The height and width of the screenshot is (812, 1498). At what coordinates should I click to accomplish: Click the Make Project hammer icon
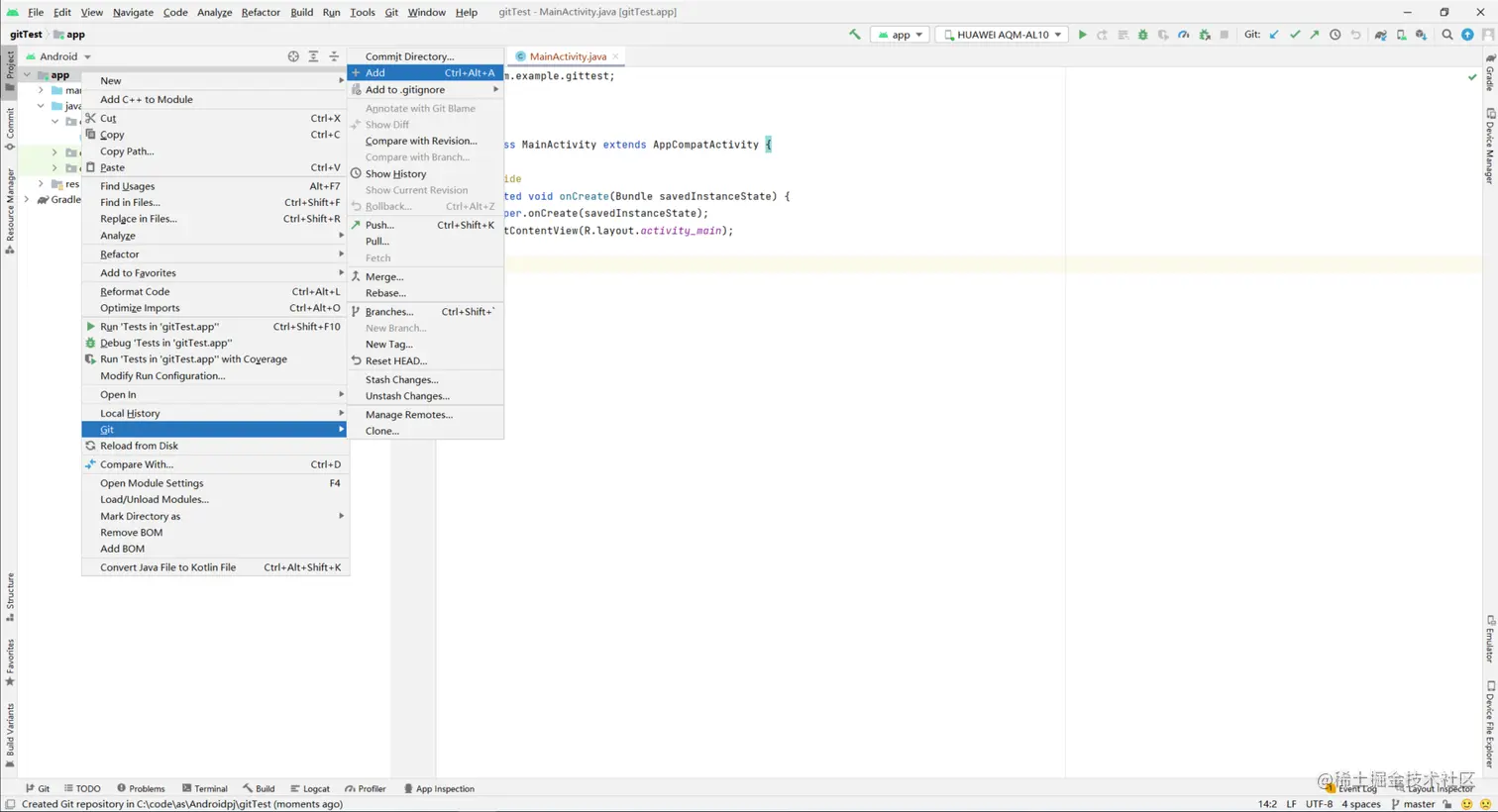pyautogui.click(x=855, y=35)
